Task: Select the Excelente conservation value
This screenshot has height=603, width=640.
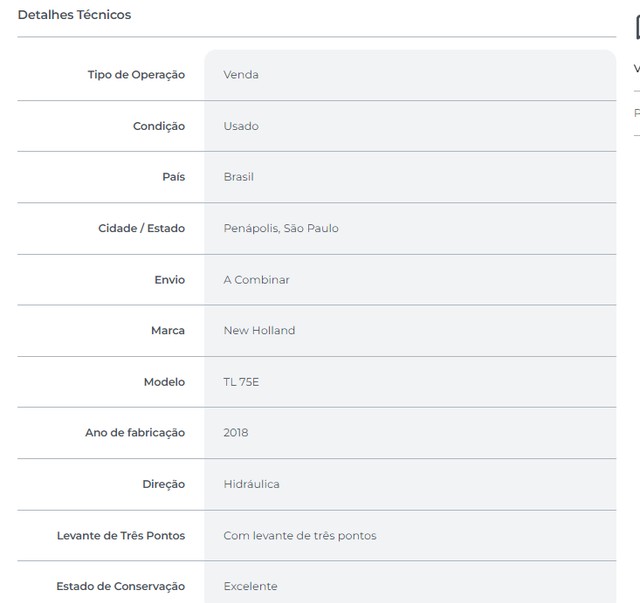Action: (250, 586)
